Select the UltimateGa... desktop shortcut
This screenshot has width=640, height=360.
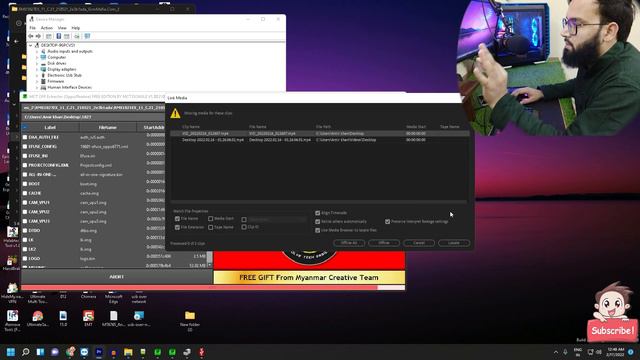(x=38, y=318)
